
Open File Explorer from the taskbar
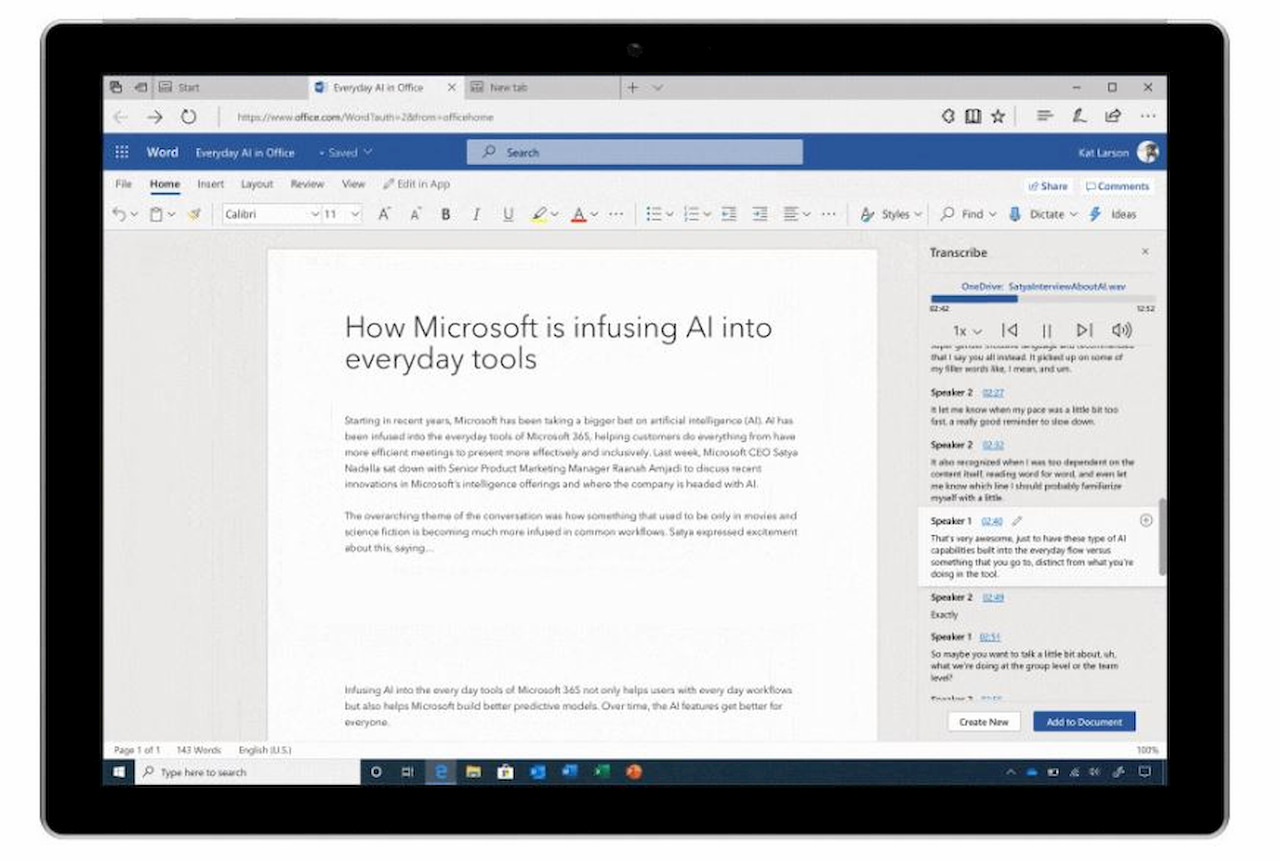pyautogui.click(x=474, y=772)
